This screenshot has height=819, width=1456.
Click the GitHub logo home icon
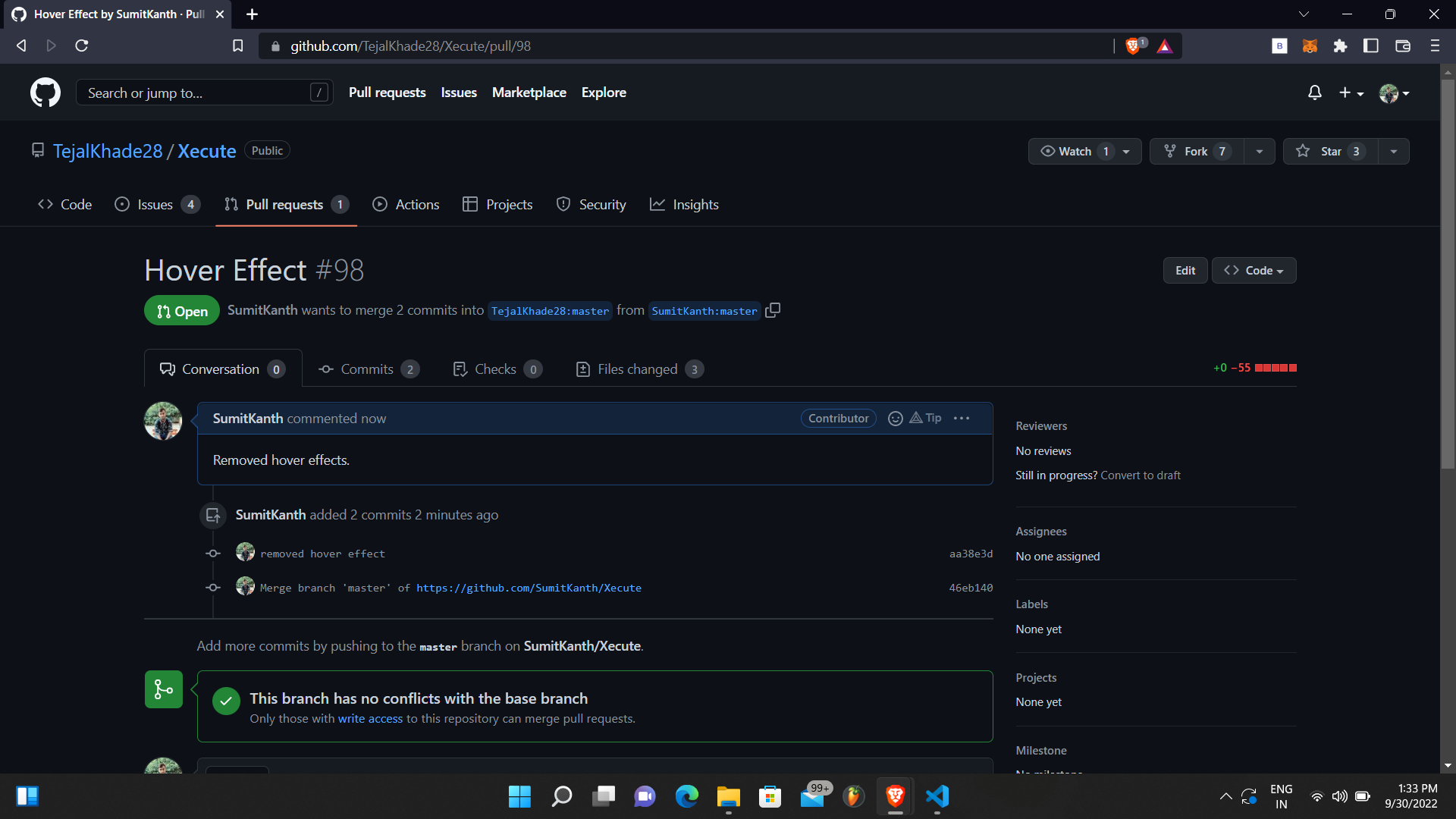pos(45,92)
